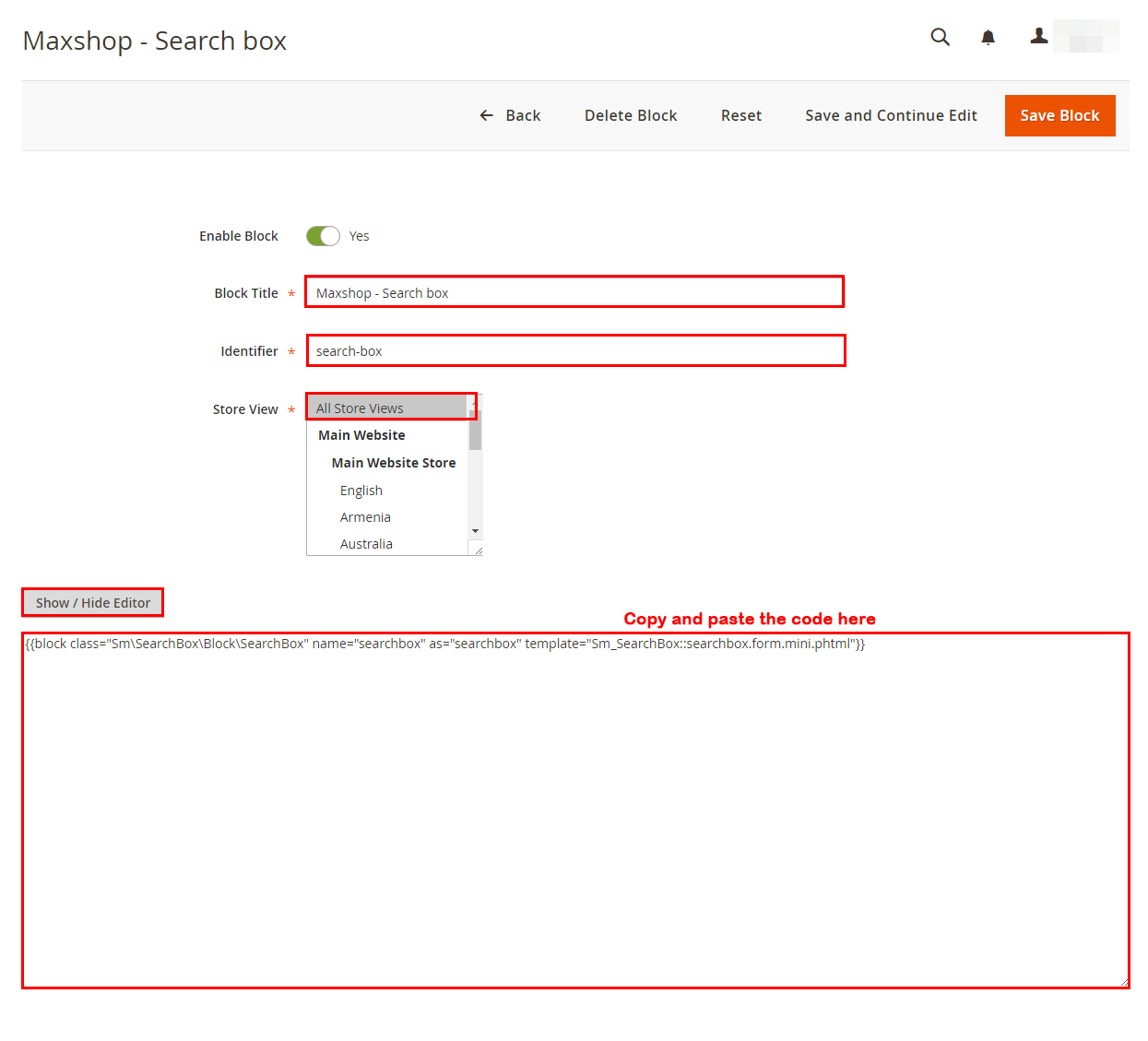Open the notifications bell icon
This screenshot has height=1041, width=1148.
pos(988,37)
